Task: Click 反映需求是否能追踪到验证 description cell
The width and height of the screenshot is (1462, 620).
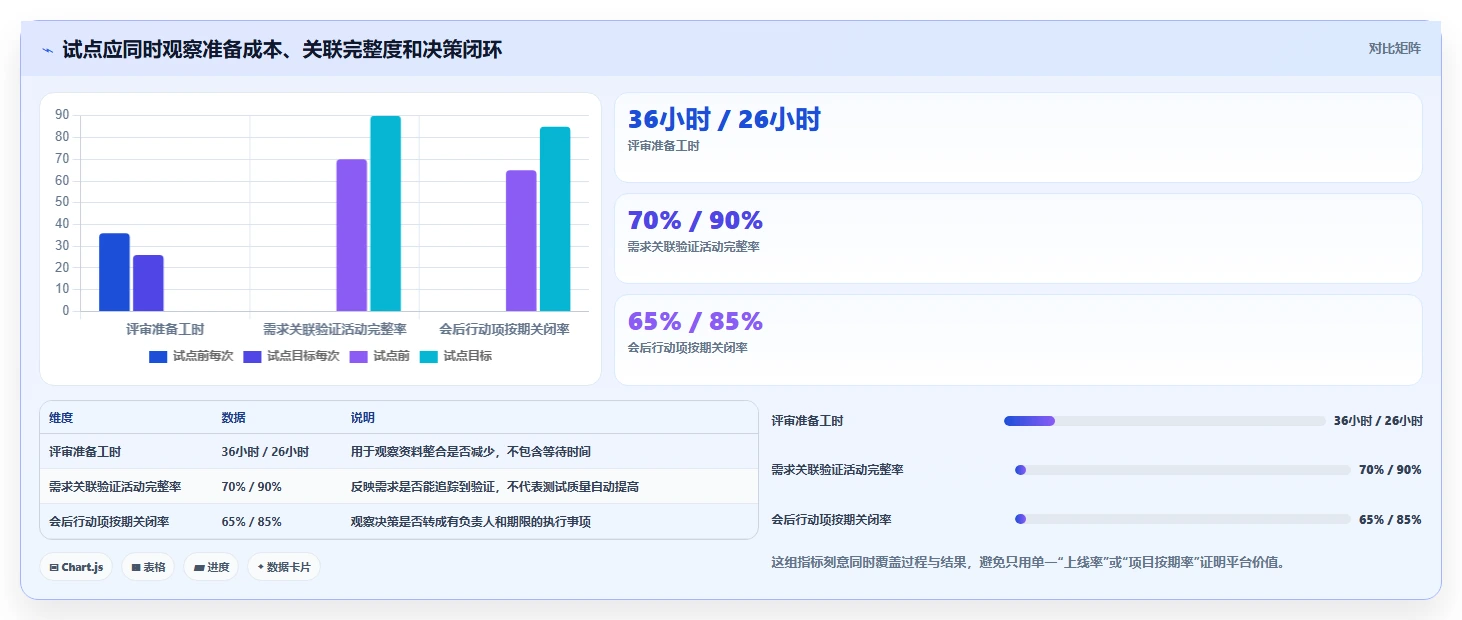Action: [494, 487]
